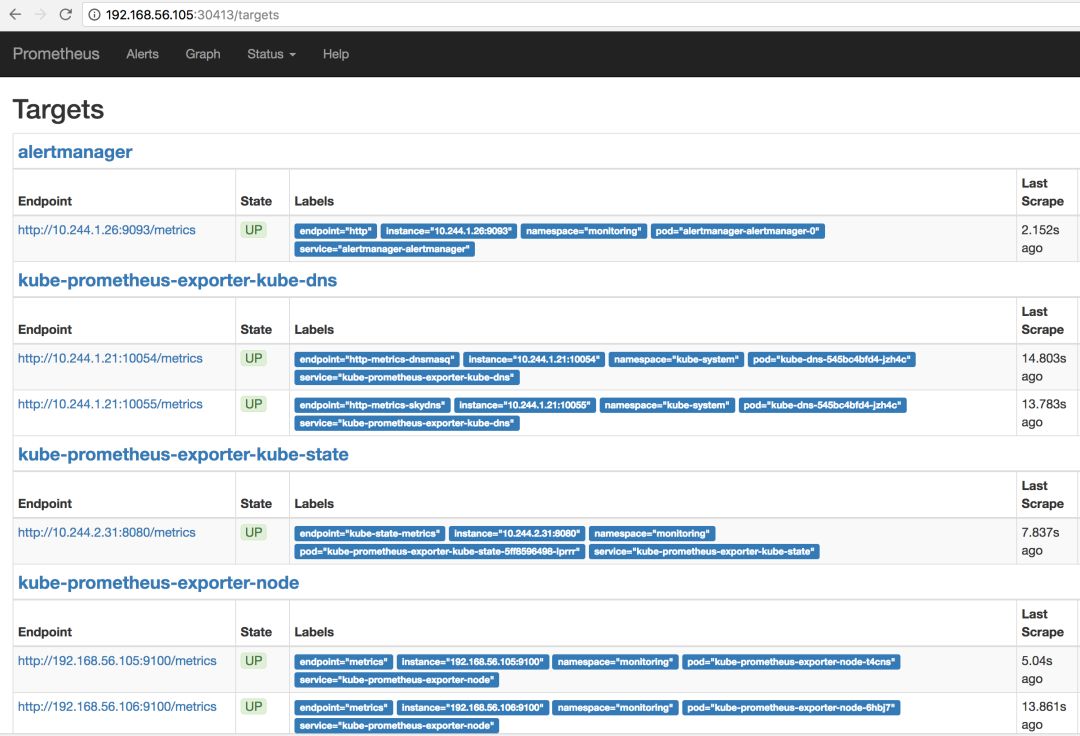Screen dimensions: 1080x736
Task: Click the site info icon in address bar
Action: (x=94, y=14)
